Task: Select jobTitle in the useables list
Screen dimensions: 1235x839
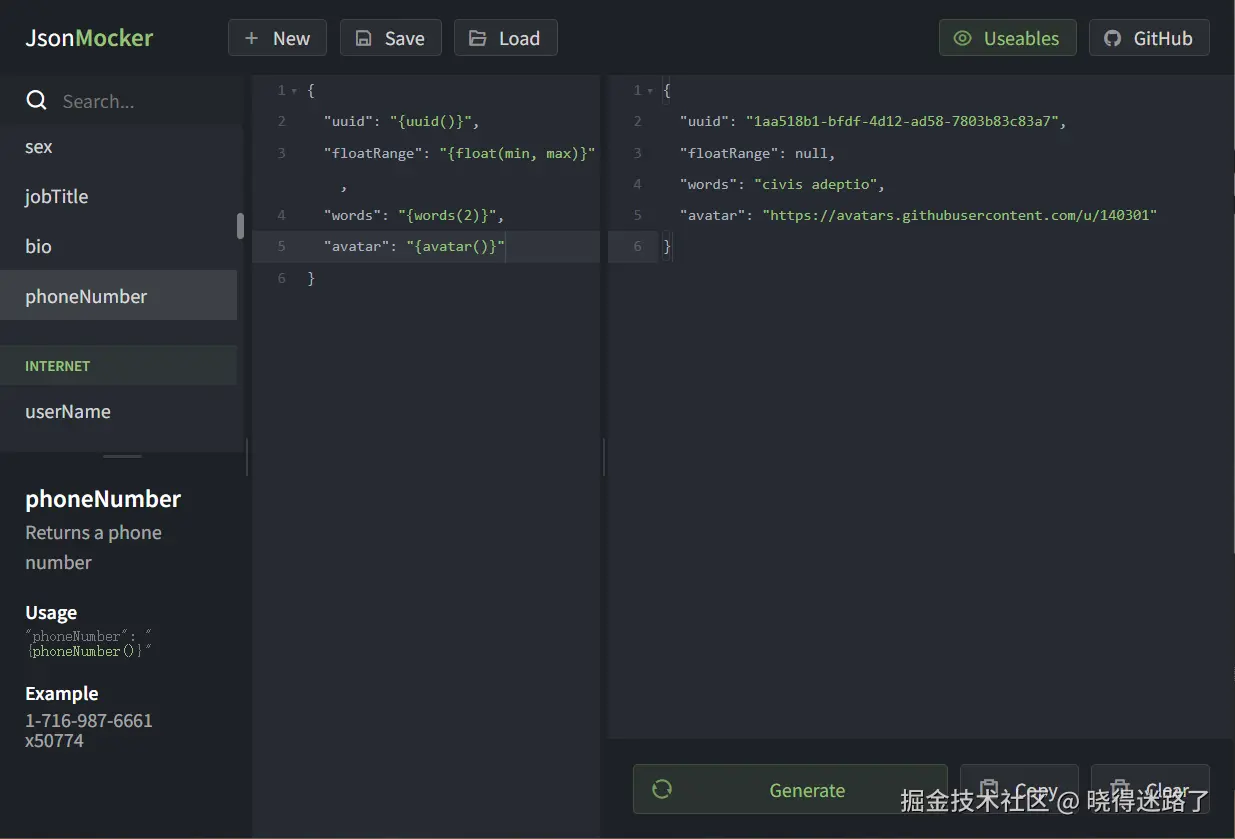Action: coord(118,197)
